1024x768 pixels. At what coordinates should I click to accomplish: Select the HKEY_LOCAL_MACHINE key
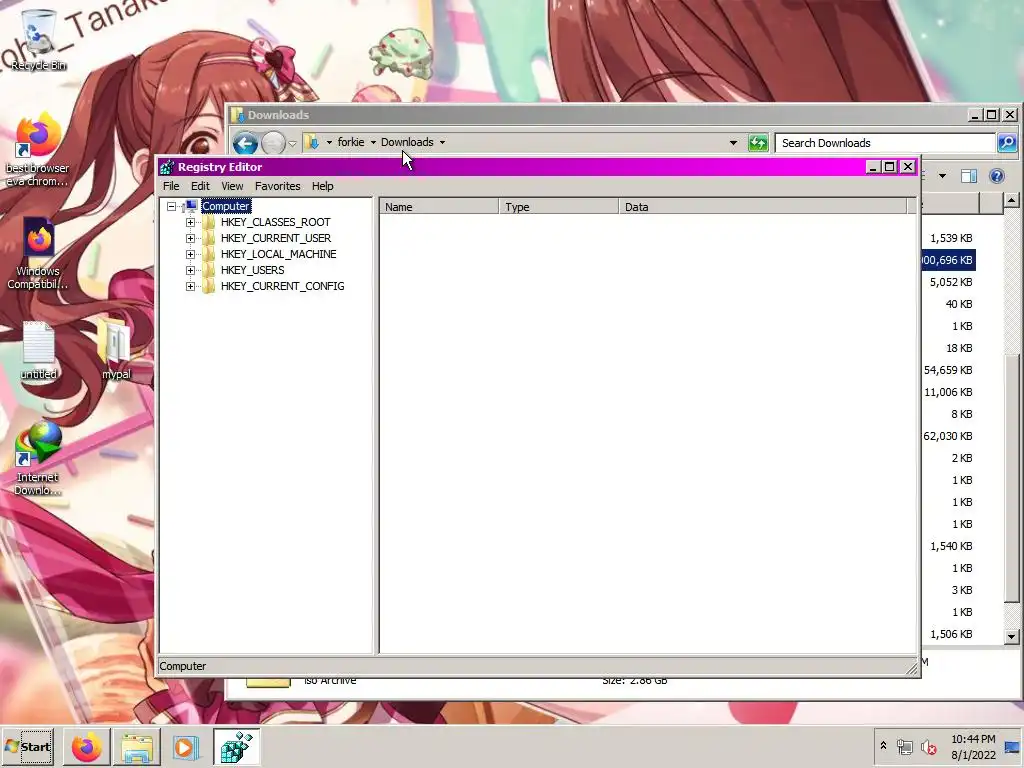point(278,254)
